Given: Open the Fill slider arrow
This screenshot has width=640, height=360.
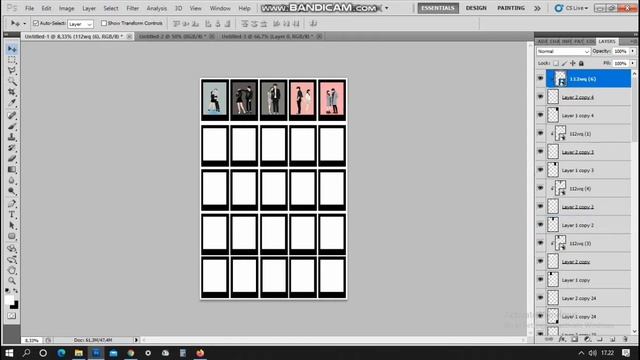Looking at the screenshot, I should click(633, 63).
